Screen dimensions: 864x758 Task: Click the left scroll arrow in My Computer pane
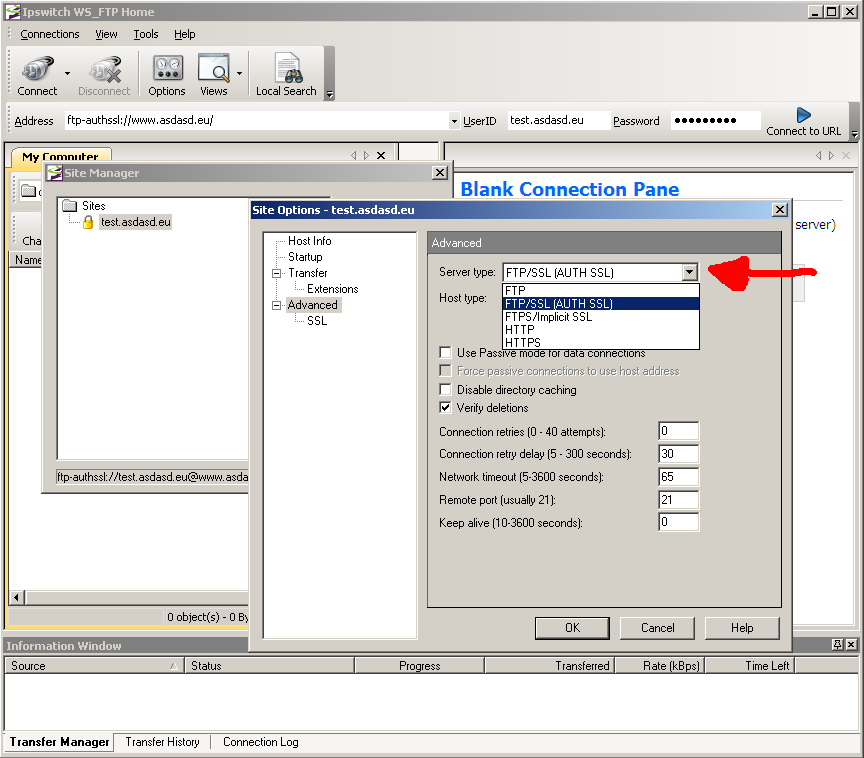pyautogui.click(x=17, y=597)
